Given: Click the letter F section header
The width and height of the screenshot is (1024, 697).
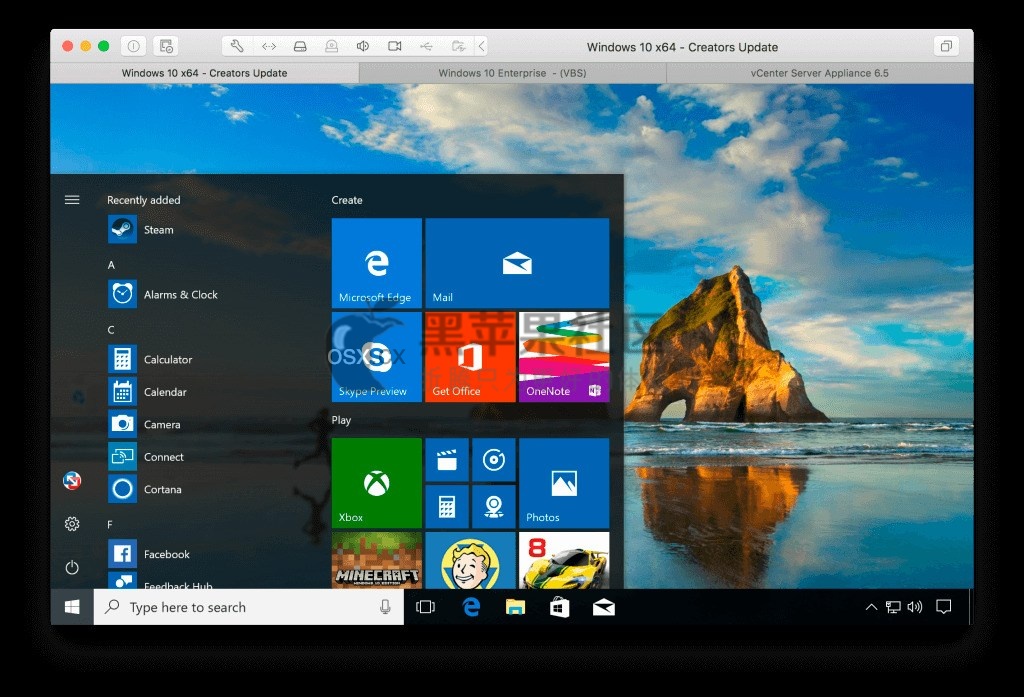Looking at the screenshot, I should pos(110,525).
